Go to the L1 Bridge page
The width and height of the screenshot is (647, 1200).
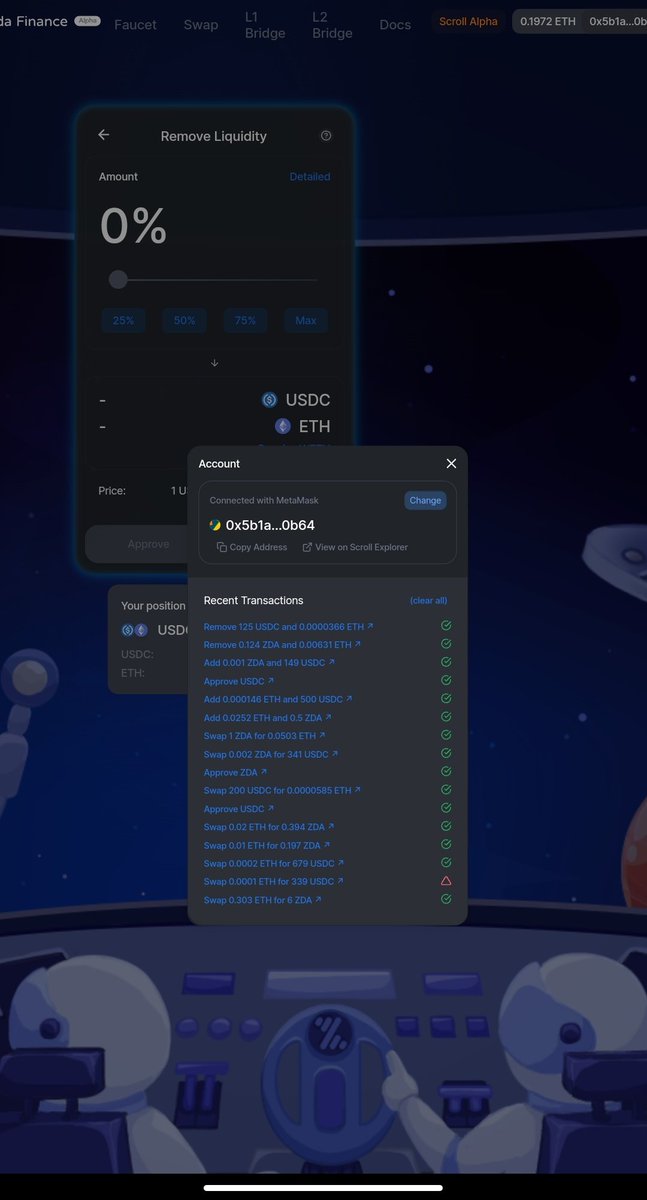(265, 25)
